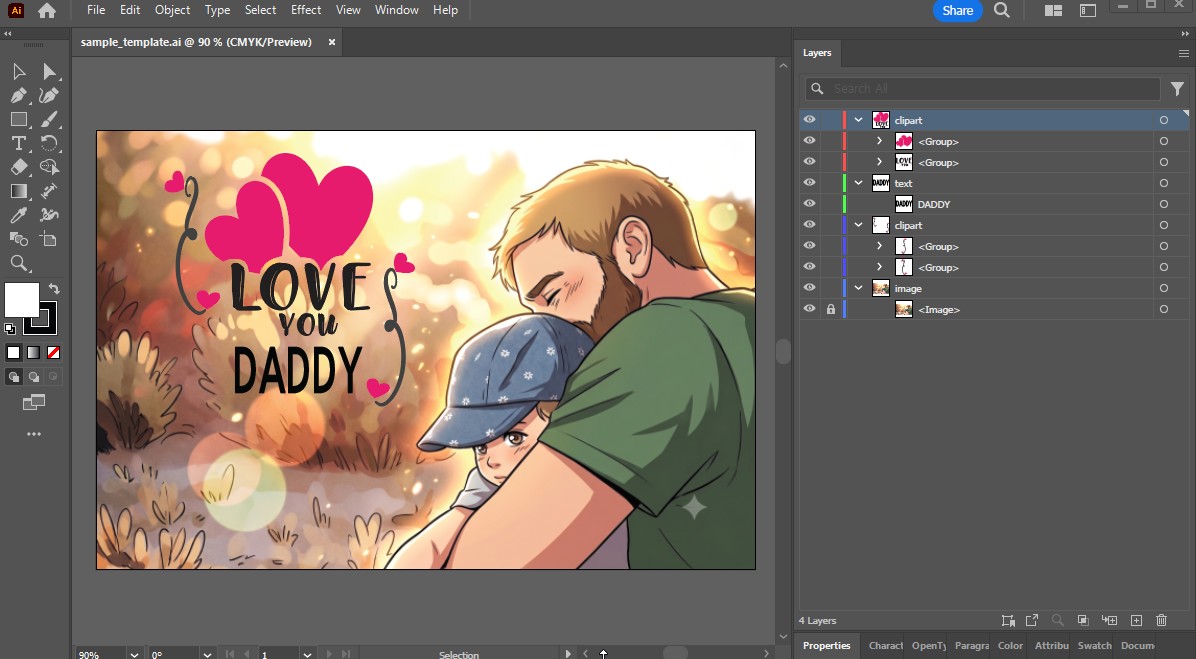Image resolution: width=1196 pixels, height=659 pixels.
Task: Toggle visibility of text layer
Action: [809, 183]
